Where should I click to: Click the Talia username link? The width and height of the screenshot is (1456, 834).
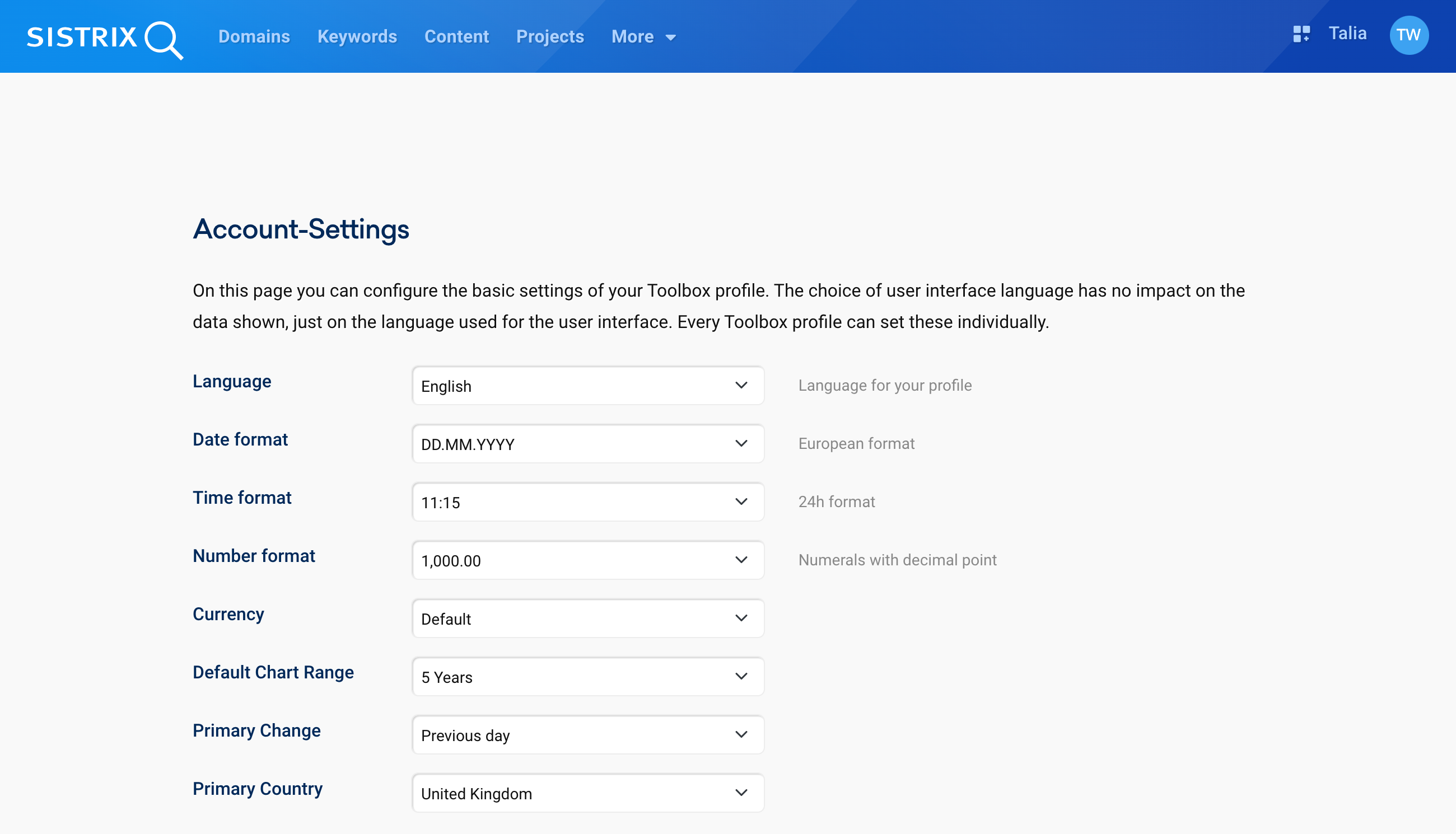(x=1348, y=34)
